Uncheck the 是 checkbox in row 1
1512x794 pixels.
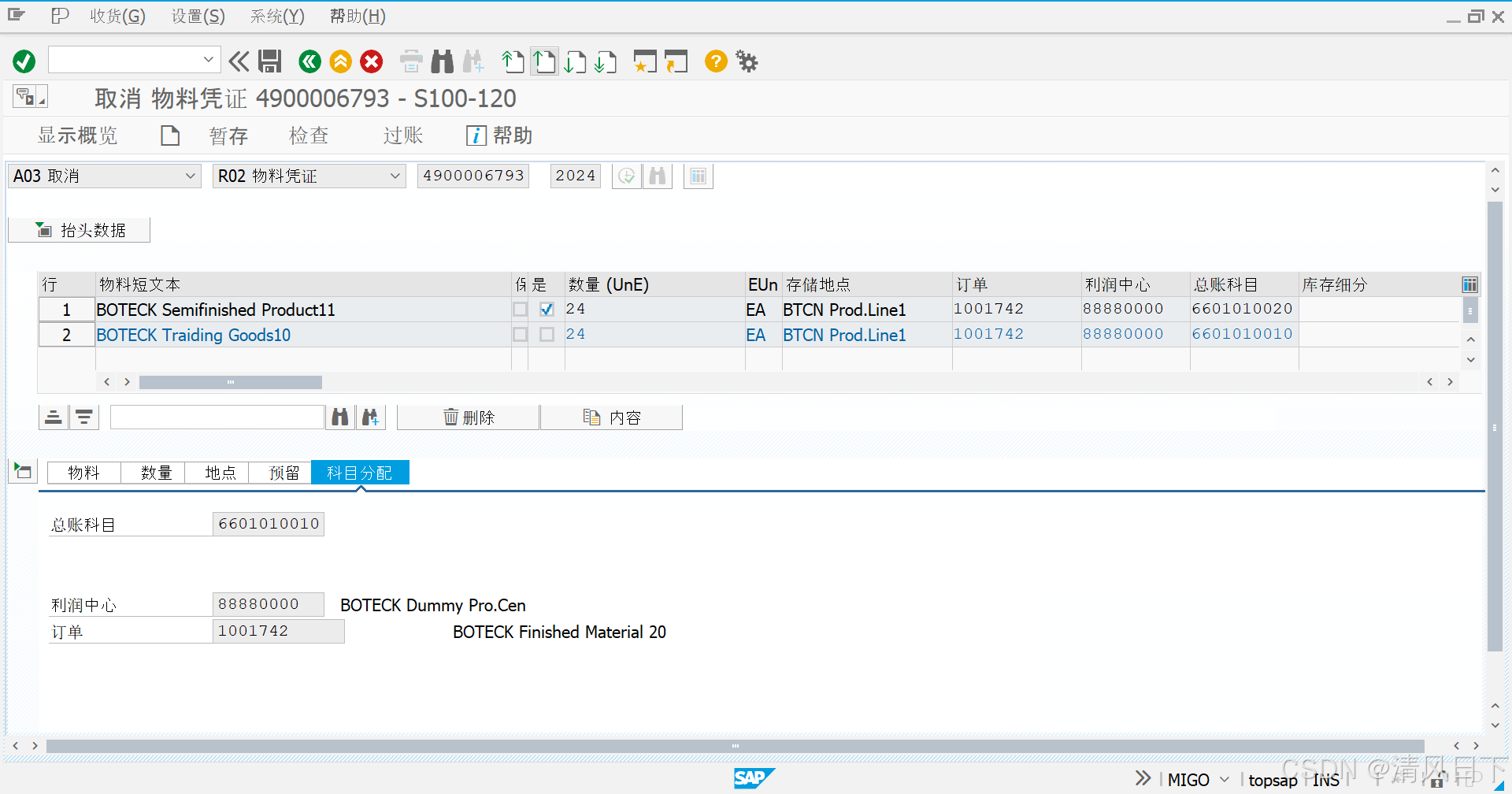[547, 310]
